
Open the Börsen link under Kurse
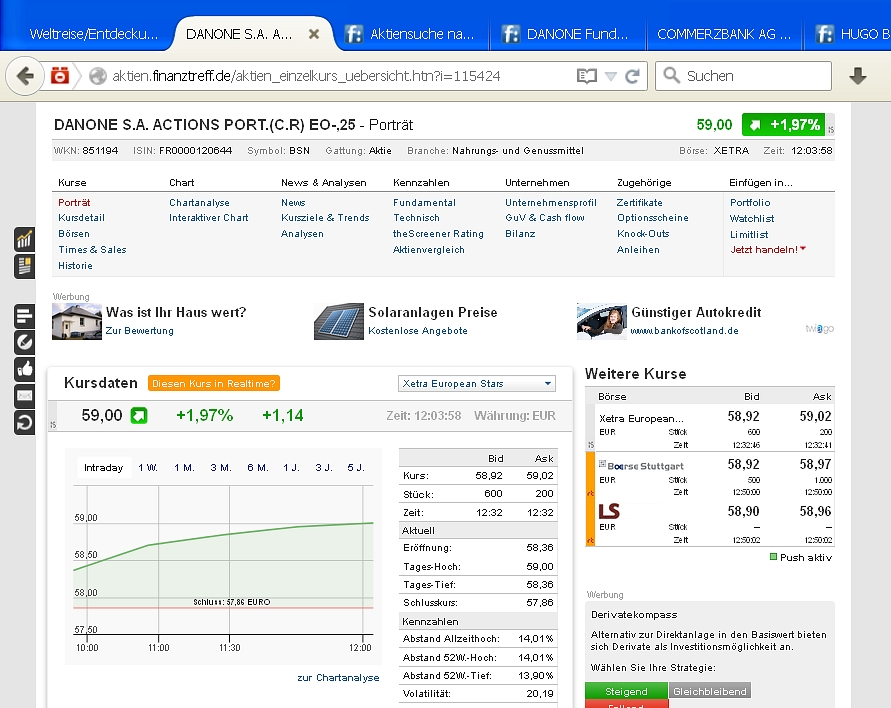pos(74,234)
